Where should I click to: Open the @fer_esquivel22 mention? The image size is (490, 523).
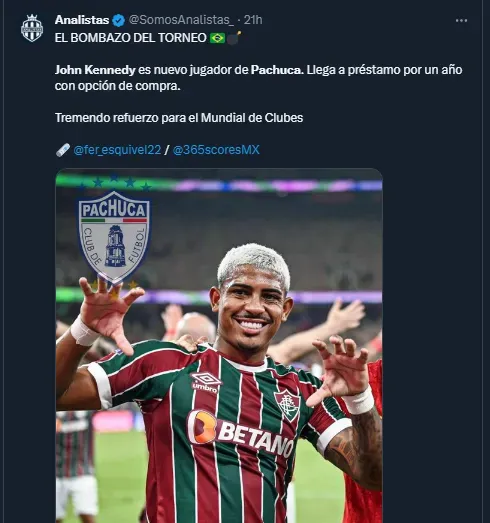pos(117,150)
